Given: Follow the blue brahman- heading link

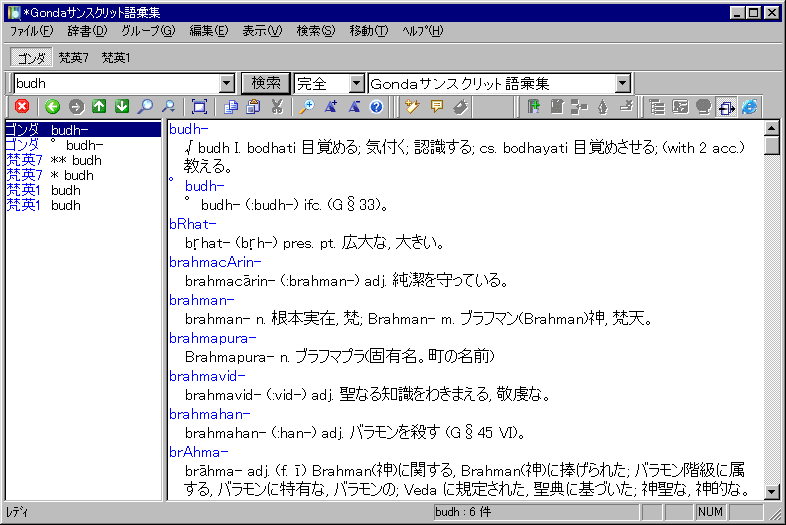Looking at the screenshot, I should (202, 300).
